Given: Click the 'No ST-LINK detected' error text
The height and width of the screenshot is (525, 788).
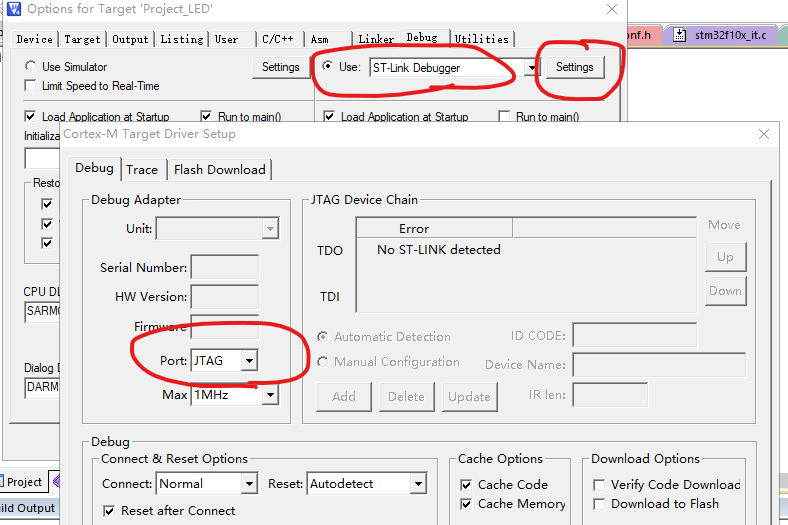Looking at the screenshot, I should [439, 250].
